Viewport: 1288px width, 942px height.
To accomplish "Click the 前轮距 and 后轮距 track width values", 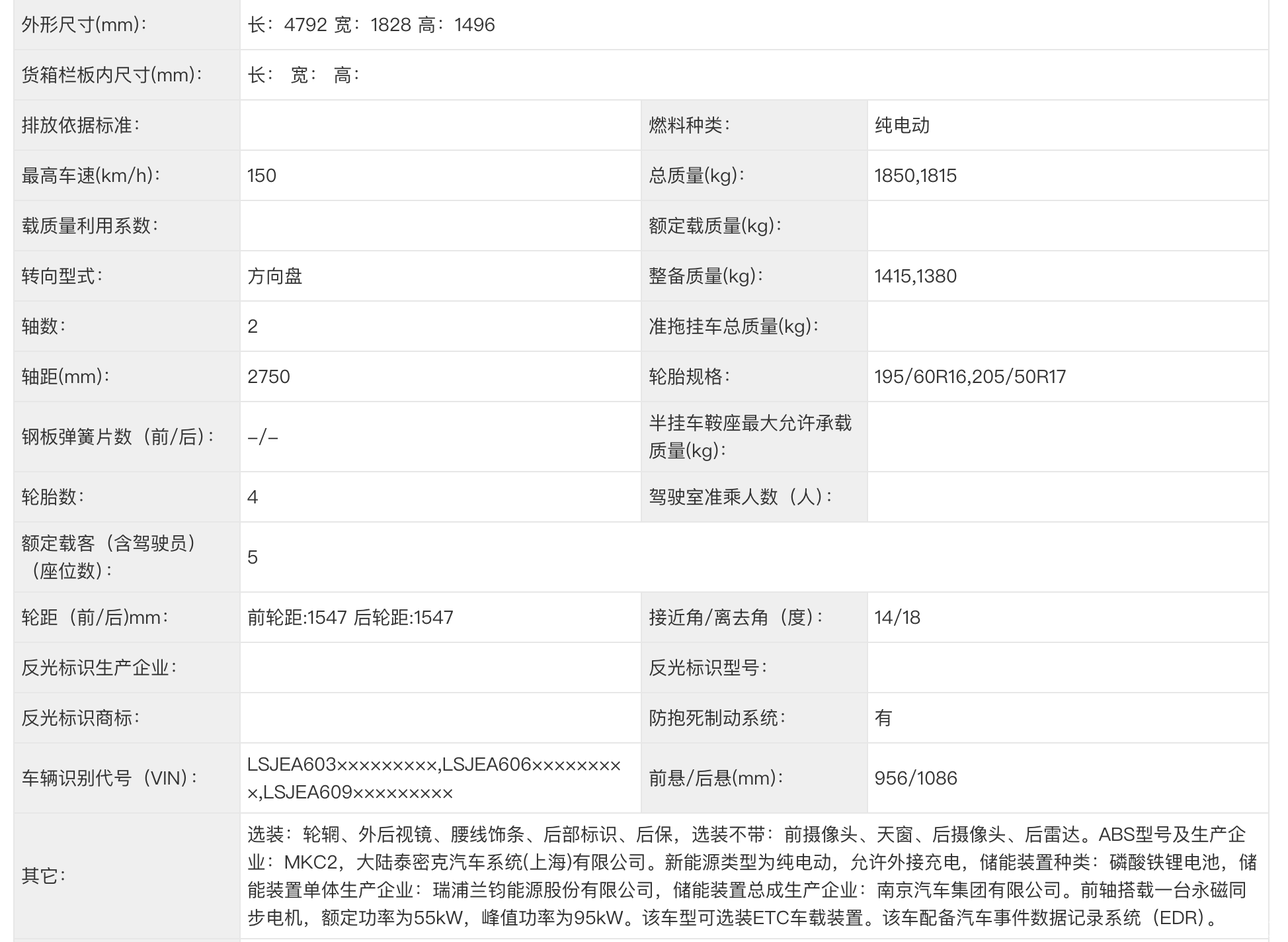I will click(350, 617).
